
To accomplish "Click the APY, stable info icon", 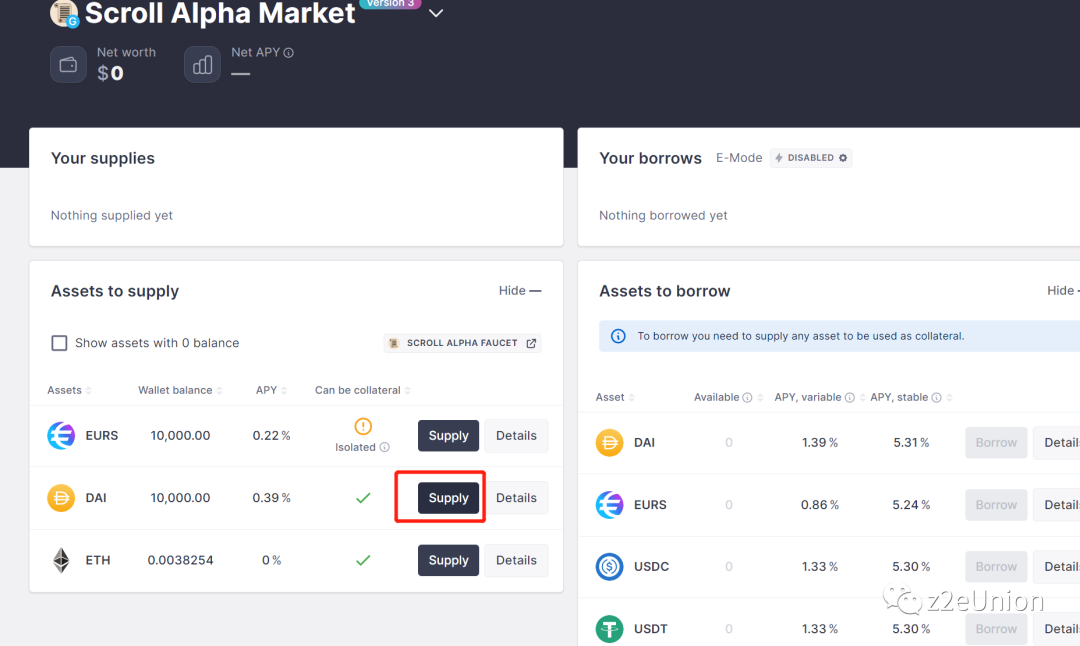I will (x=936, y=397).
